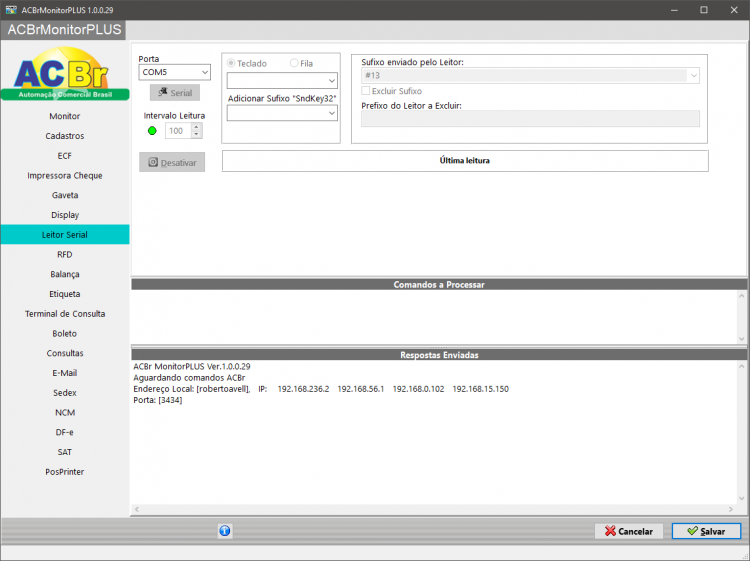Screen dimensions: 750x561
Task: Click the 'ACBr MonitorPLUS Ver.1.0.0.29' log line
Action: click(192, 366)
